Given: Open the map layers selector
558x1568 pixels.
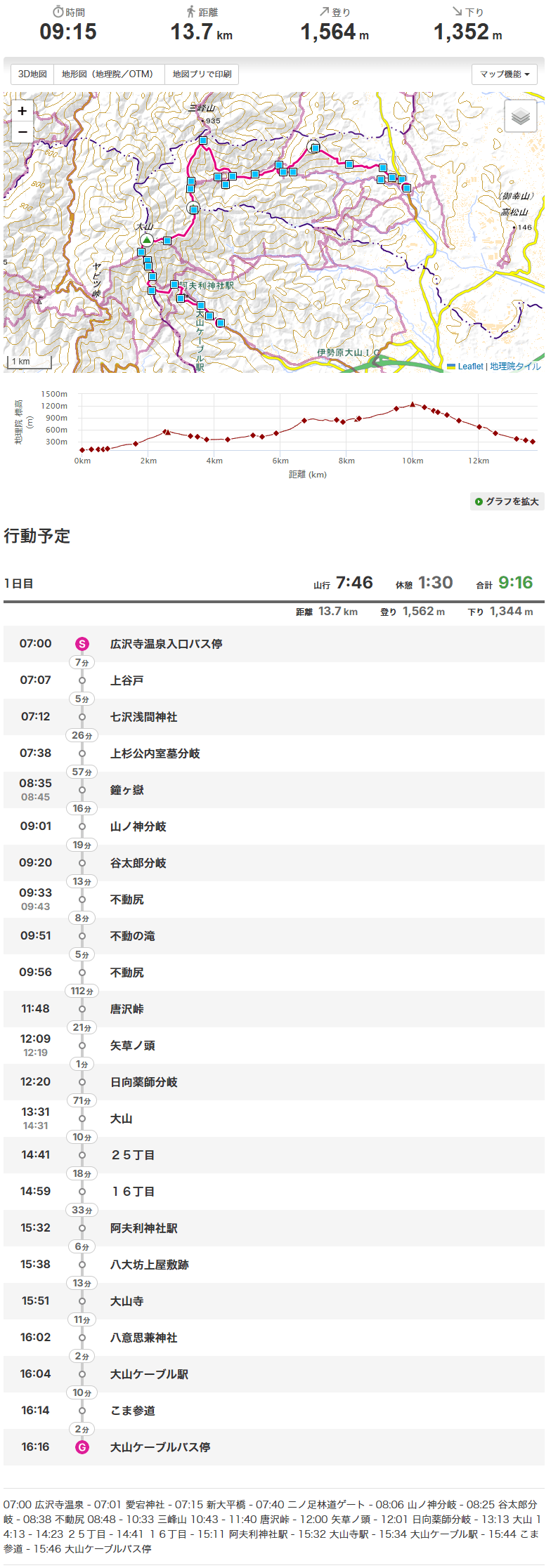Looking at the screenshot, I should click(x=520, y=116).
